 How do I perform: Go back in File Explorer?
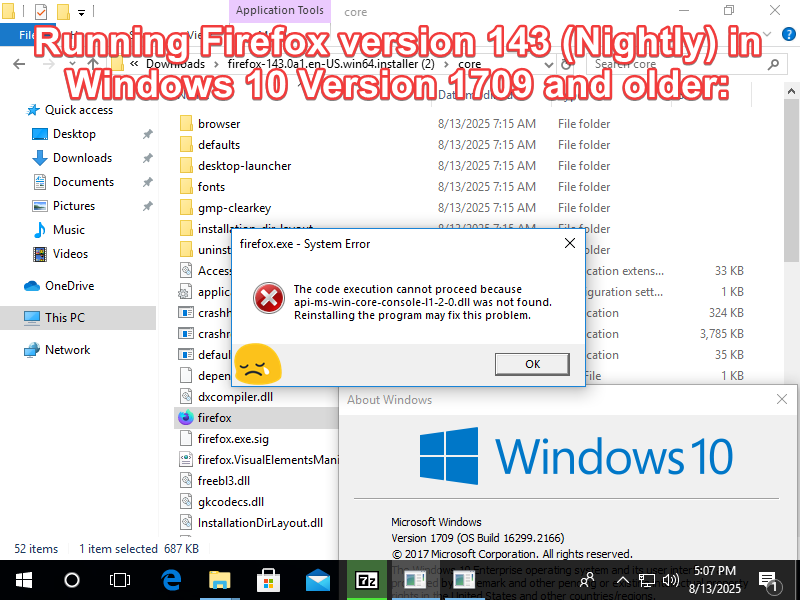19,64
